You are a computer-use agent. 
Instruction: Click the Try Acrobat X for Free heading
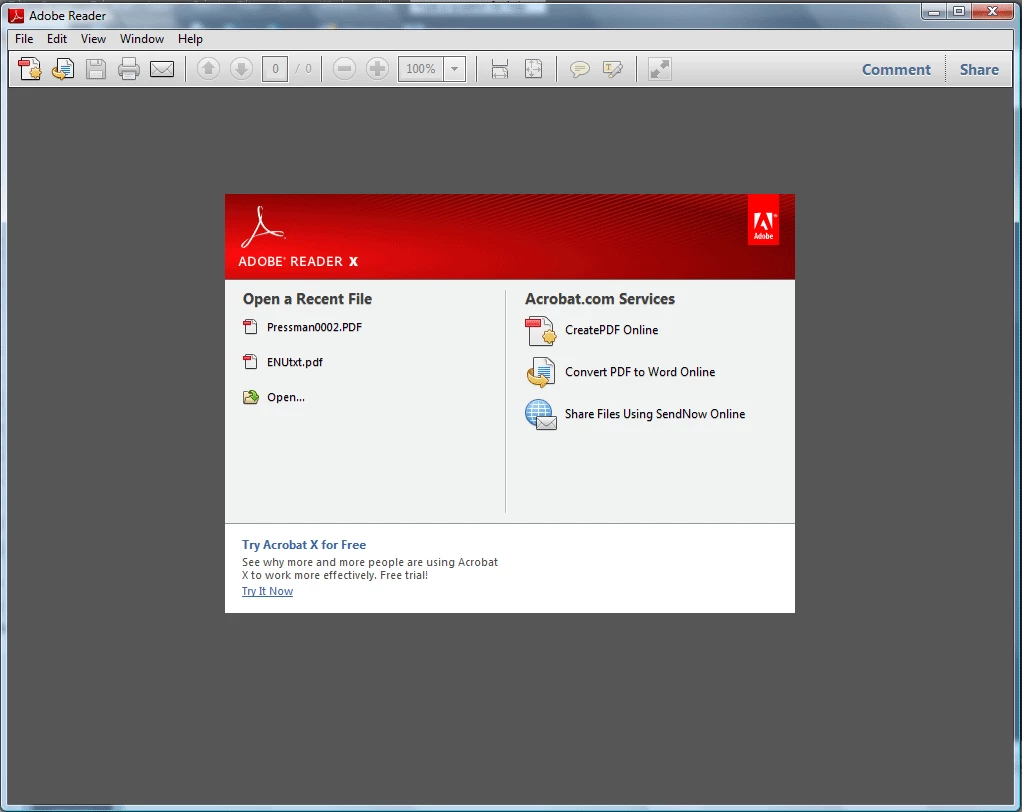coord(304,545)
